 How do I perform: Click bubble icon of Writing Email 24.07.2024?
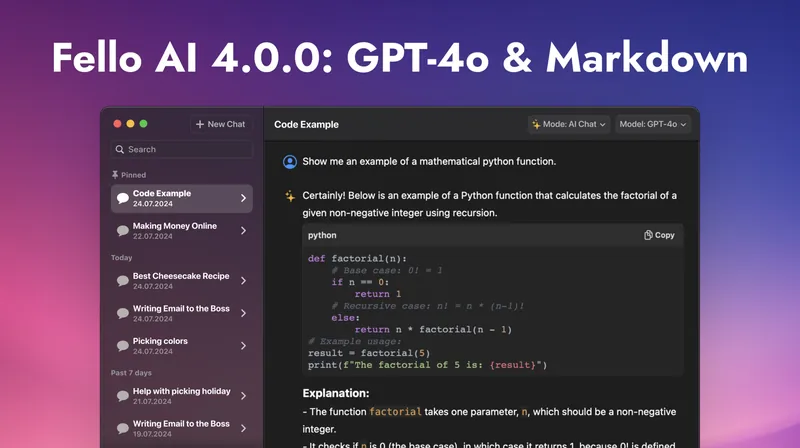pyautogui.click(x=122, y=313)
